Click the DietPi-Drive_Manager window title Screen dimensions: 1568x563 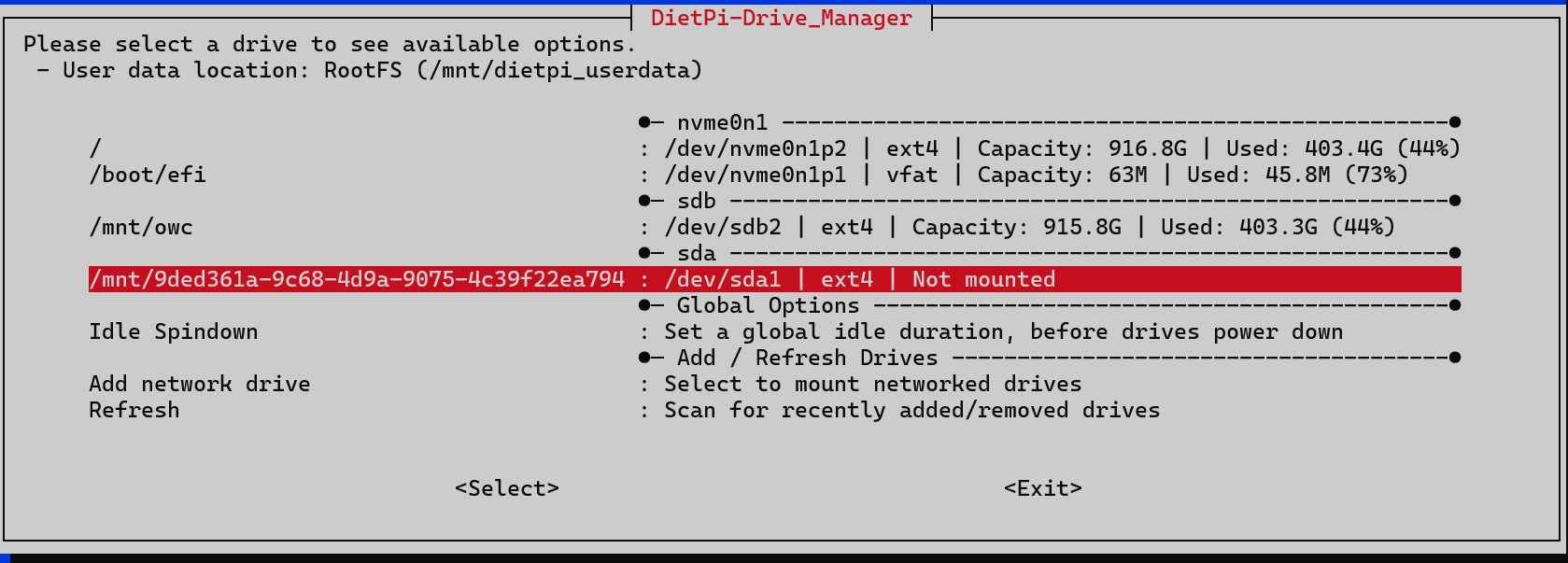pos(781,18)
